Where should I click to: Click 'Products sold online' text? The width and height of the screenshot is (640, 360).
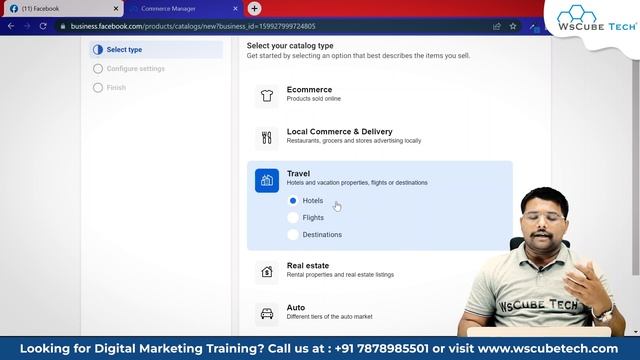click(x=313, y=99)
